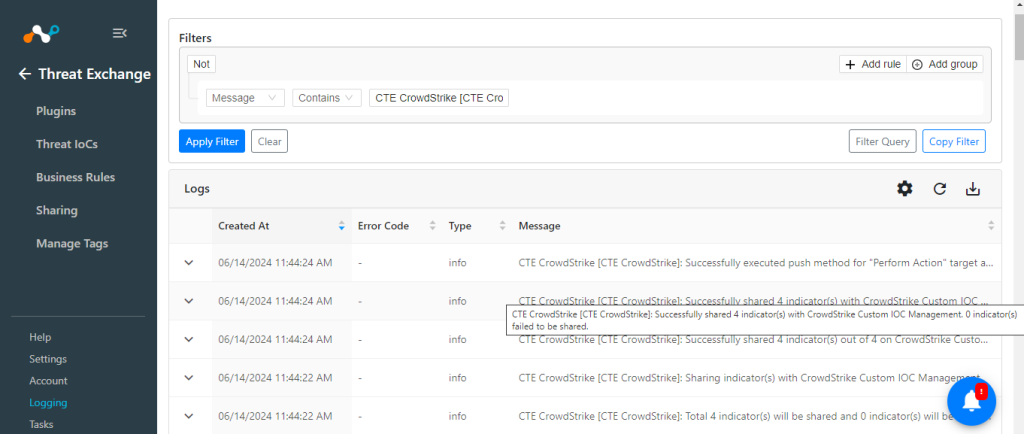
Task: Open Account in the sidebar
Action: pos(48,380)
